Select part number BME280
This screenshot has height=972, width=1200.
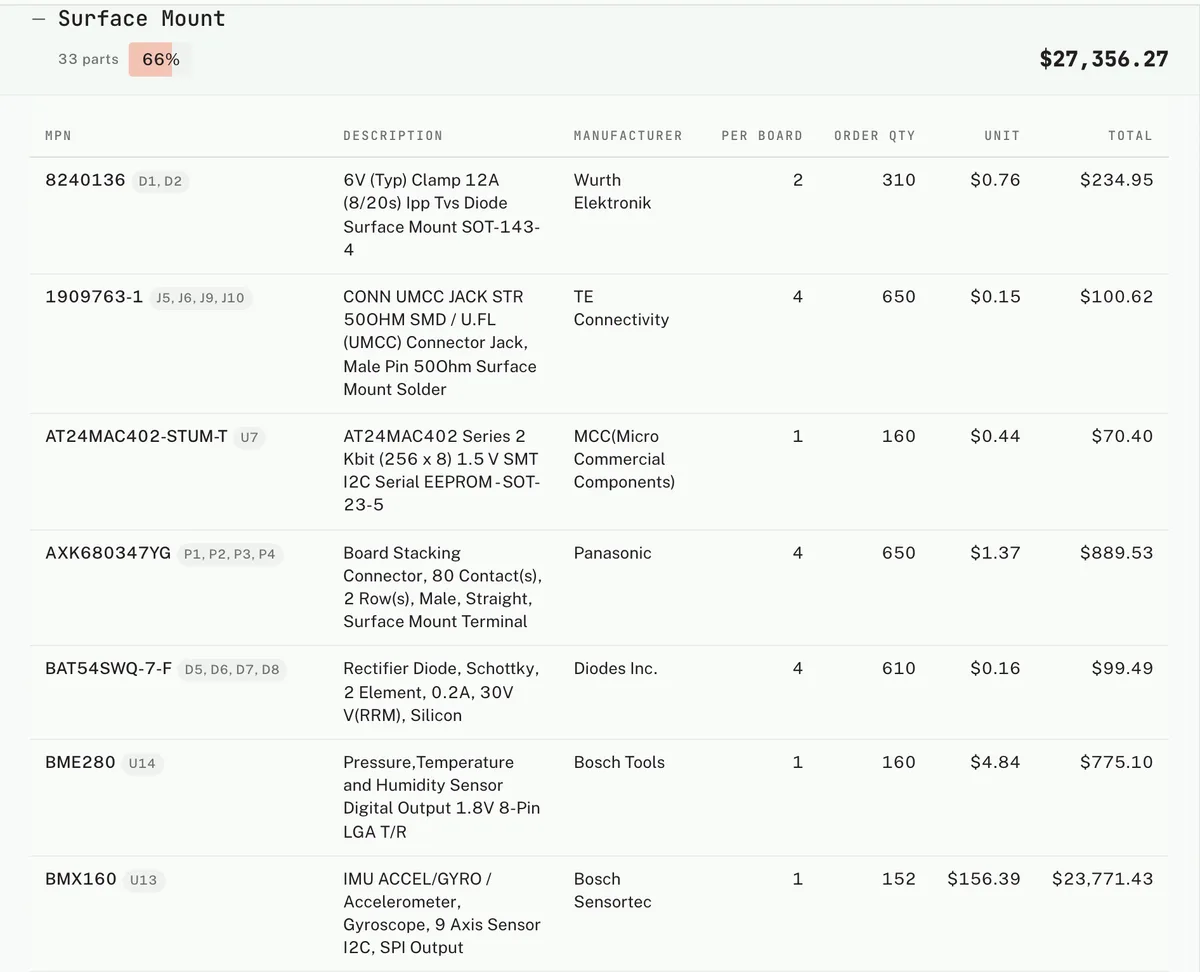pos(80,762)
